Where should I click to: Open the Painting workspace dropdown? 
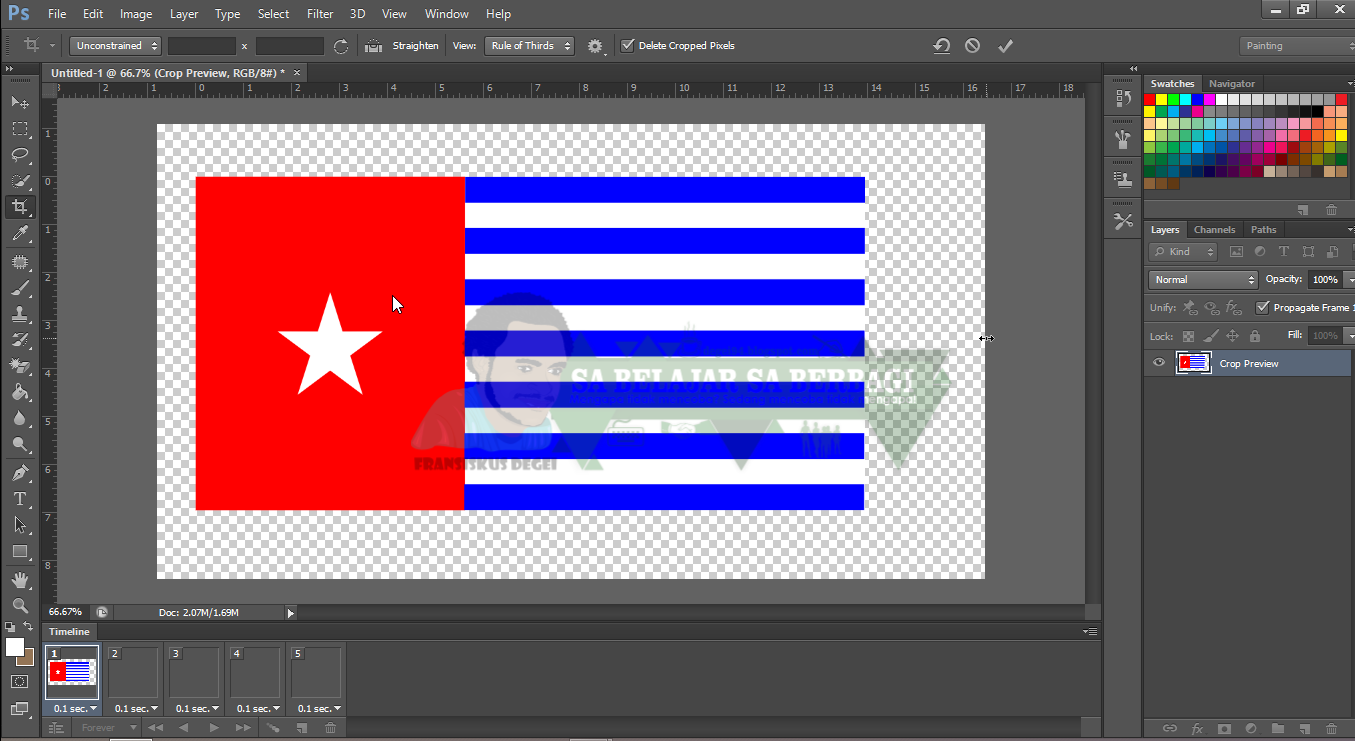click(1297, 45)
